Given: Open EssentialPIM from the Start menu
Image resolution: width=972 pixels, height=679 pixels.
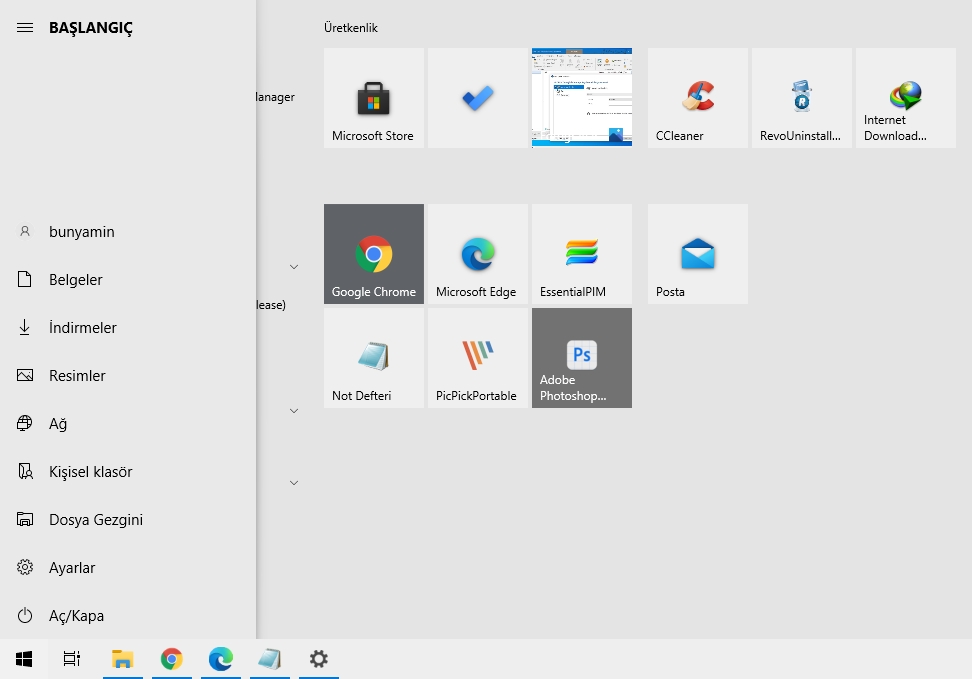Looking at the screenshot, I should 581,253.
